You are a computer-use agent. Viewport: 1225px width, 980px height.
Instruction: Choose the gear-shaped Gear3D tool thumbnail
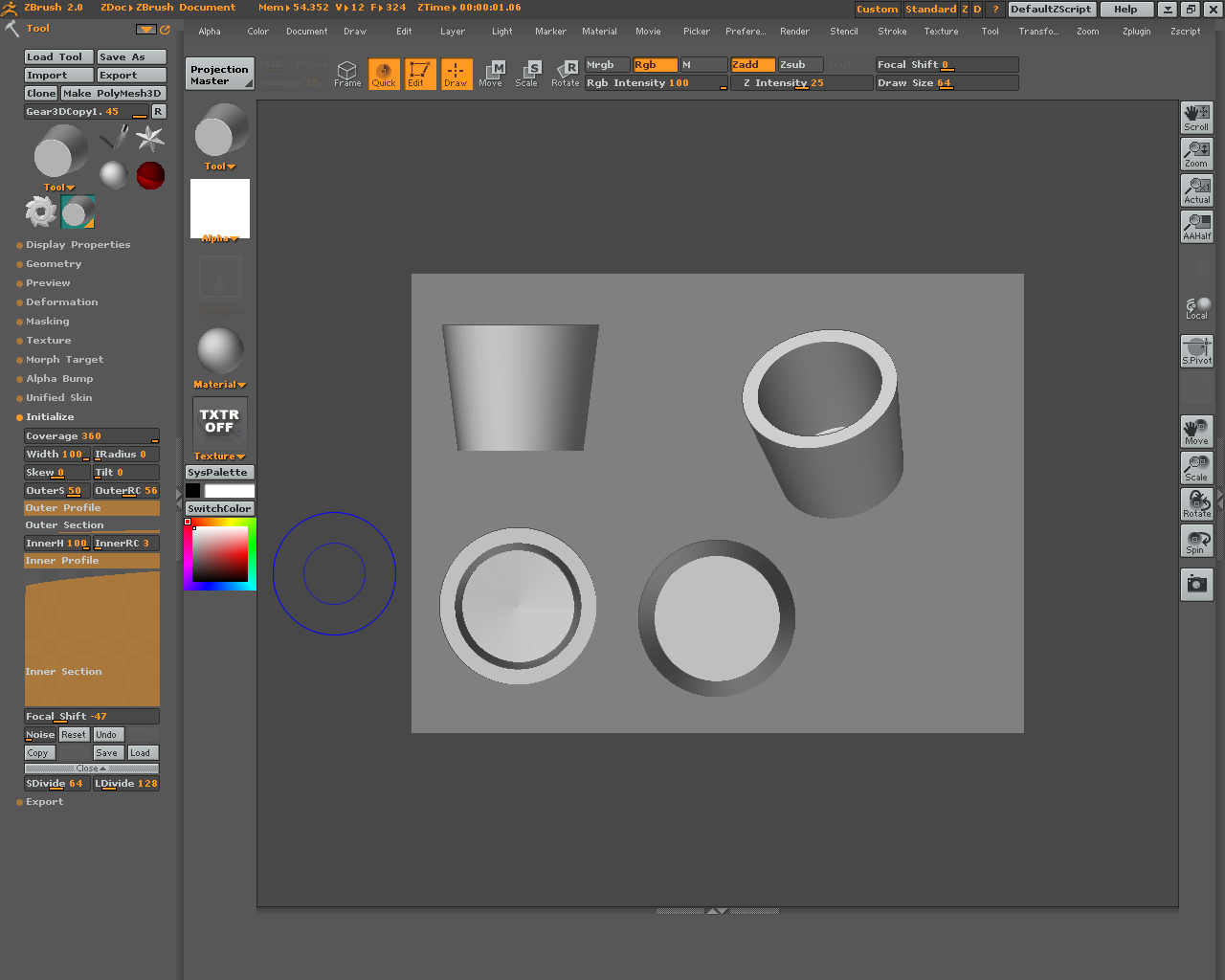pyautogui.click(x=41, y=212)
